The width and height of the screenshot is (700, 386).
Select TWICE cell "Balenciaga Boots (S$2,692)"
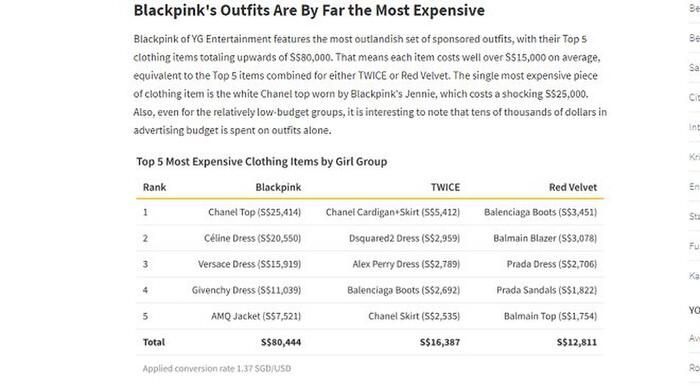tap(404, 290)
